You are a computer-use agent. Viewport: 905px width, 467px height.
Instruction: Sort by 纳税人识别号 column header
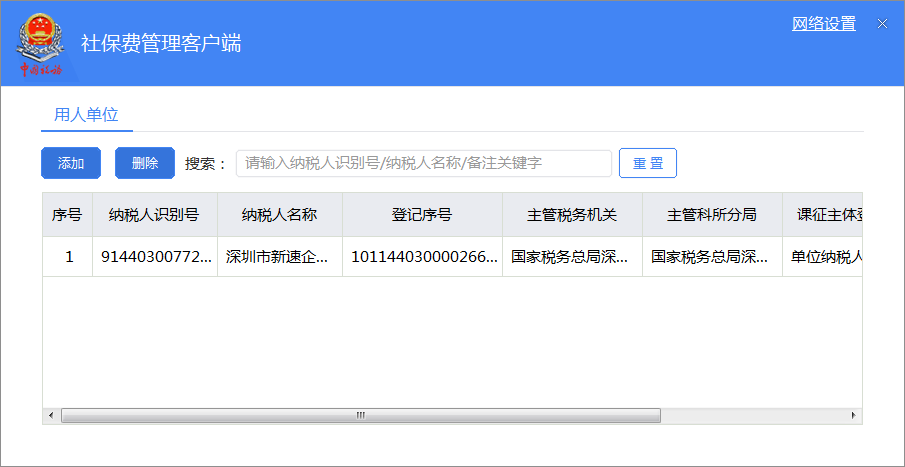[154, 215]
